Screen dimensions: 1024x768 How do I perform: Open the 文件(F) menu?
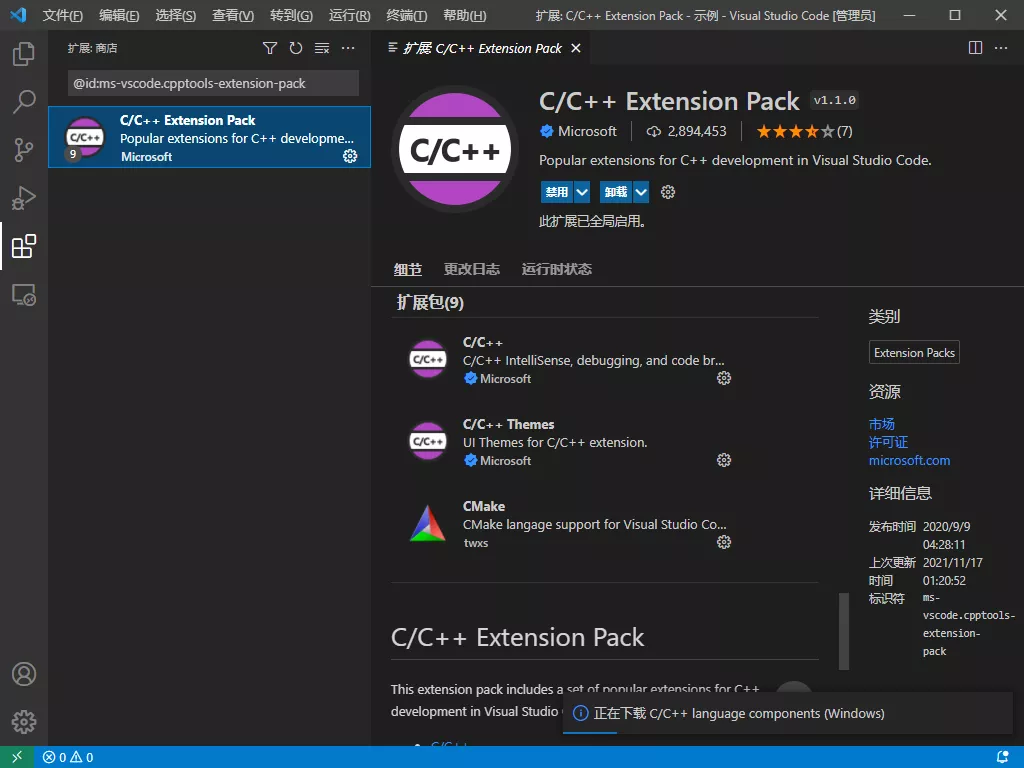(63, 15)
